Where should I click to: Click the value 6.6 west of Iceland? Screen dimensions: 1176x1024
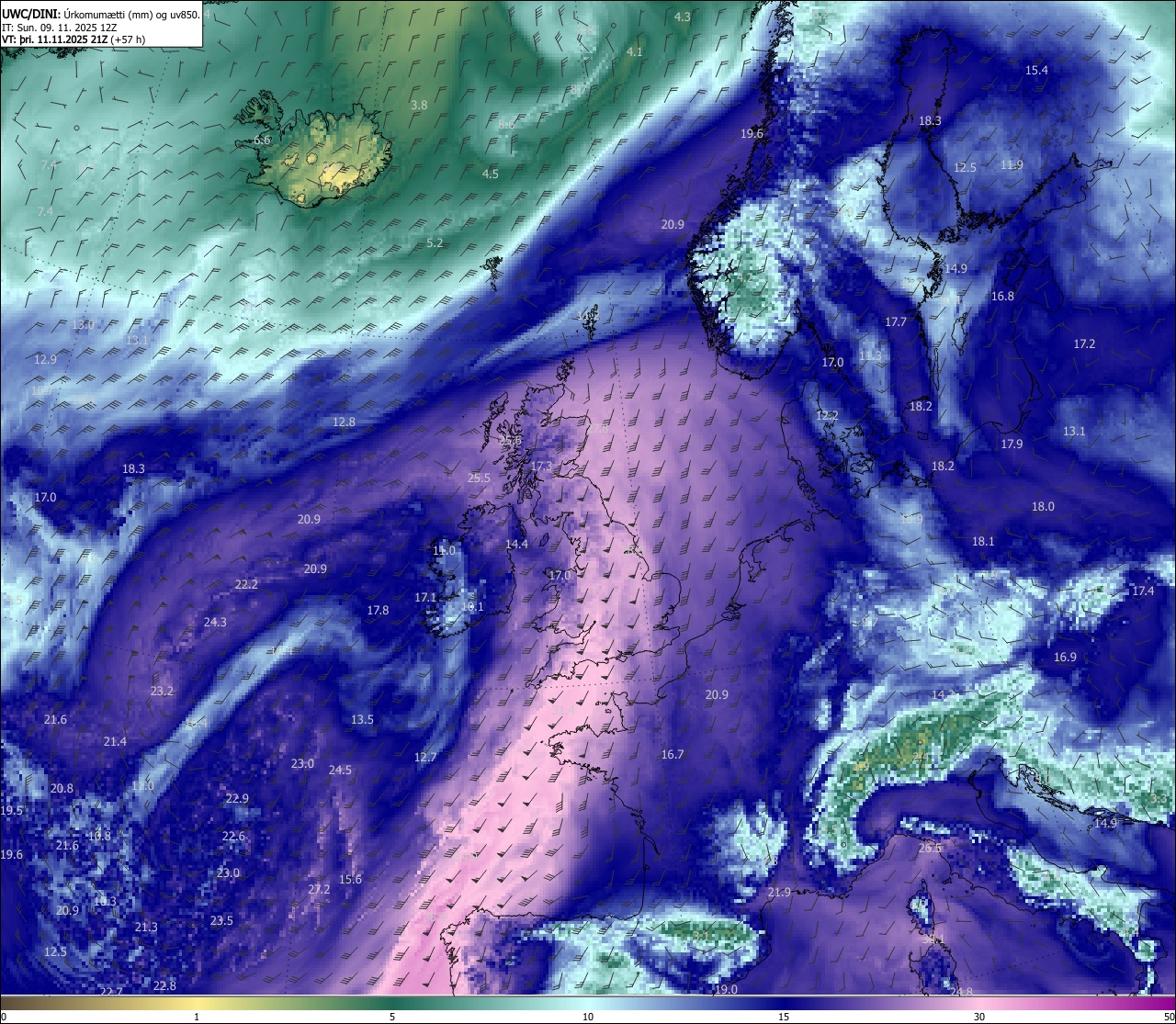(x=262, y=141)
